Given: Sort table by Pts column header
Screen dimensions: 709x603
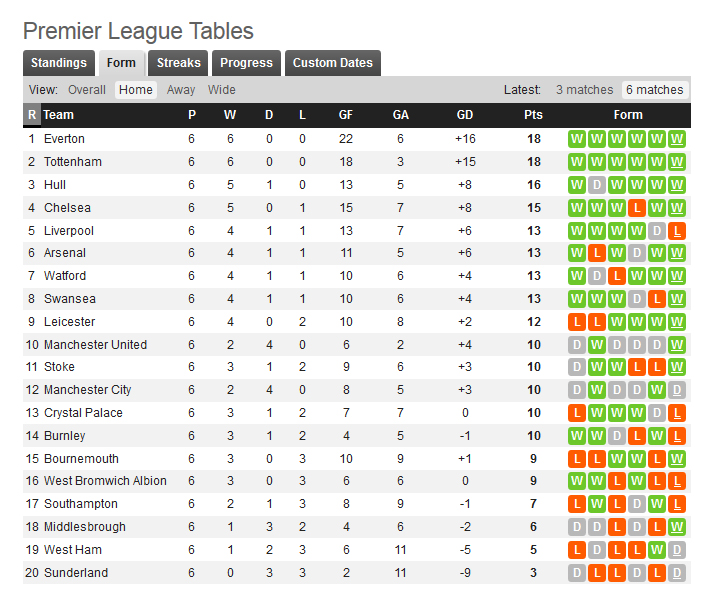Looking at the screenshot, I should click(x=533, y=115).
